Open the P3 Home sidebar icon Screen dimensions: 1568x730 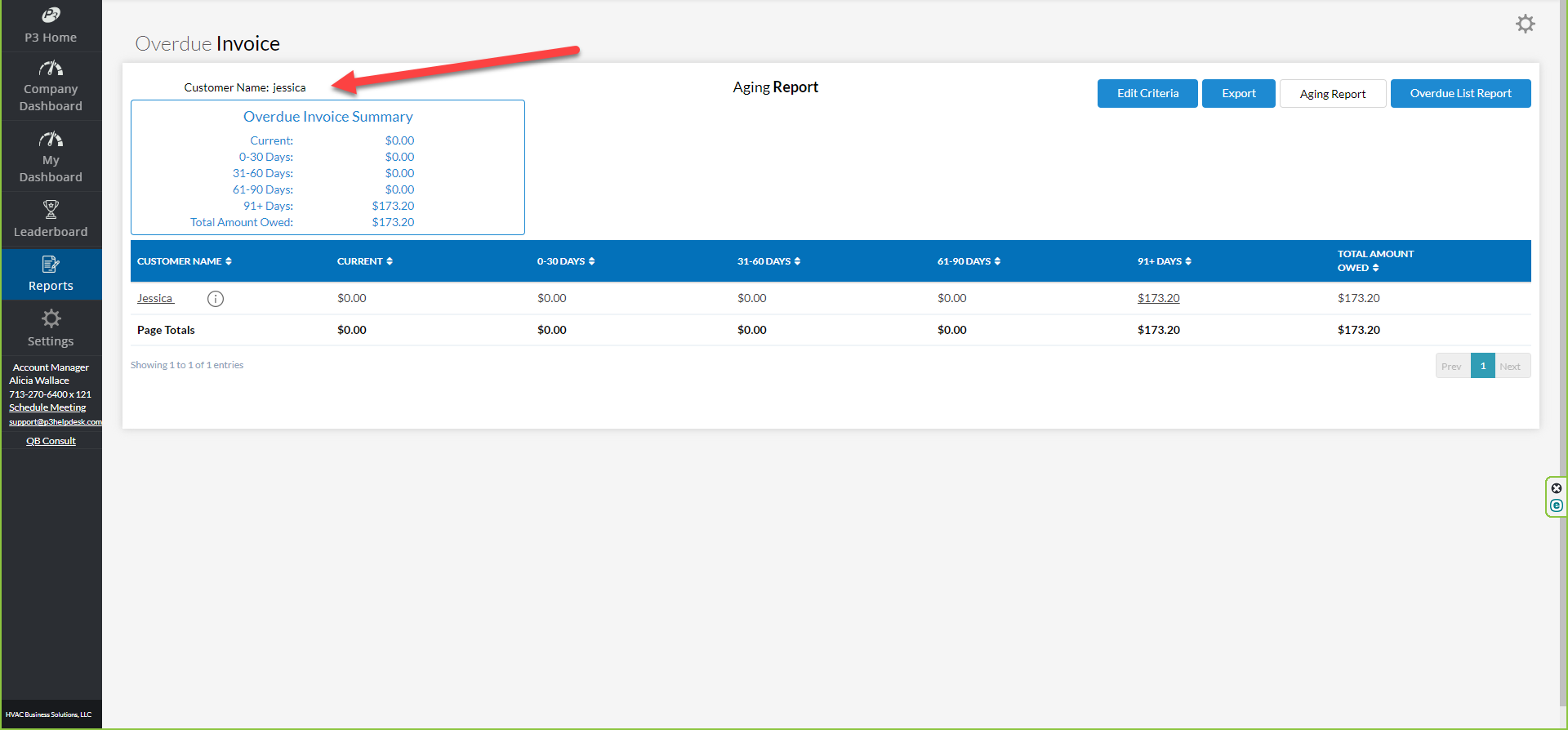(x=51, y=16)
